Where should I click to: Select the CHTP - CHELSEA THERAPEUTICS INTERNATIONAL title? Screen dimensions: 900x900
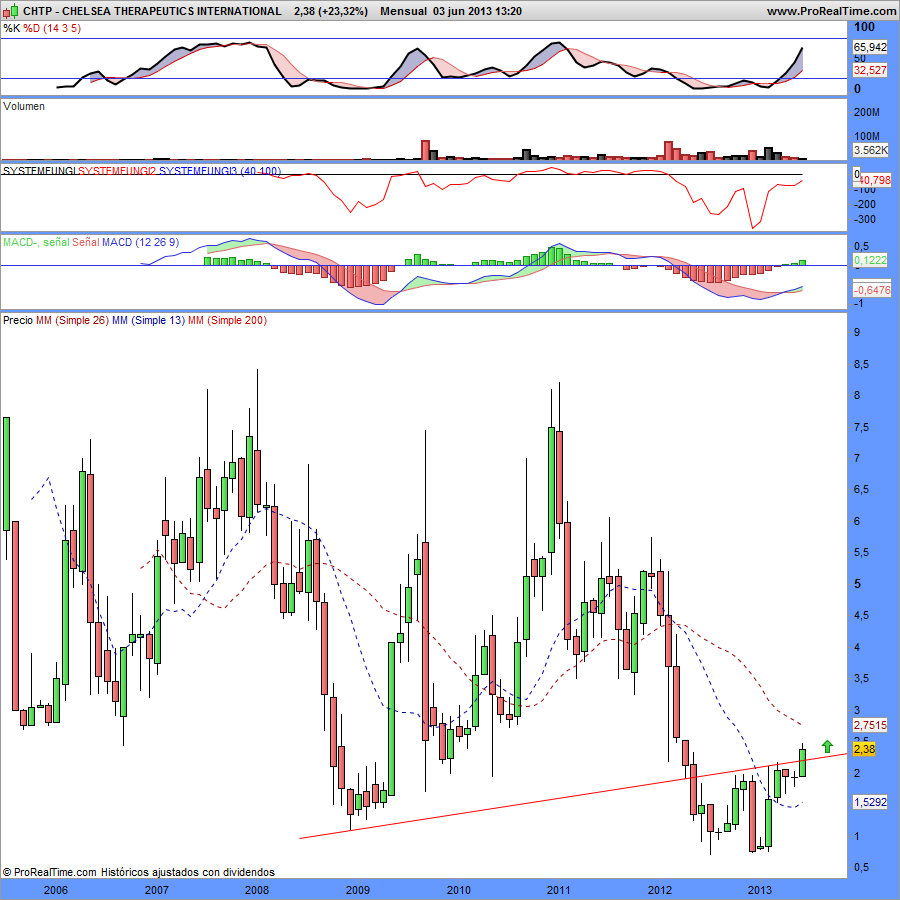(152, 11)
